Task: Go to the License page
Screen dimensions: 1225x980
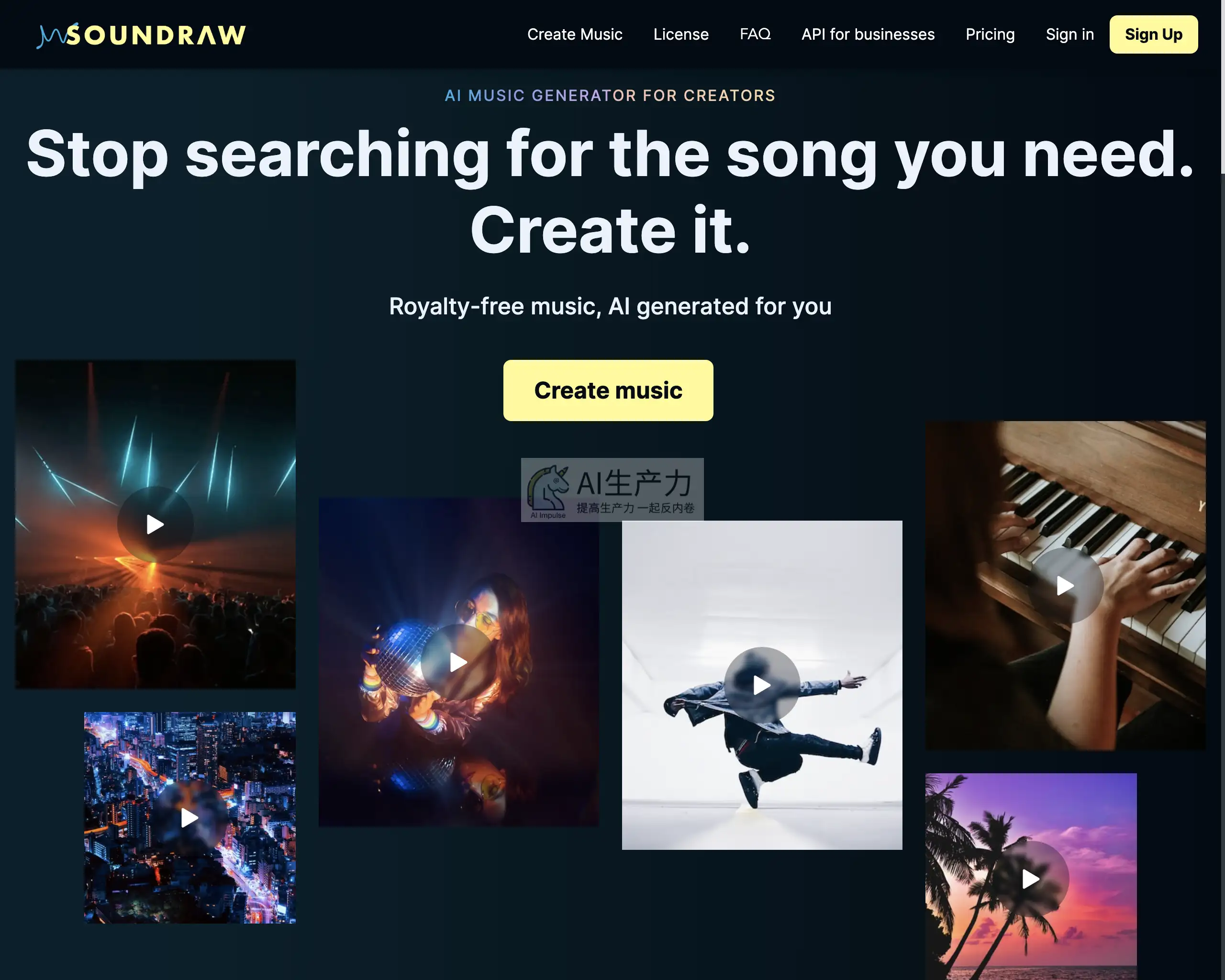Action: coord(680,34)
